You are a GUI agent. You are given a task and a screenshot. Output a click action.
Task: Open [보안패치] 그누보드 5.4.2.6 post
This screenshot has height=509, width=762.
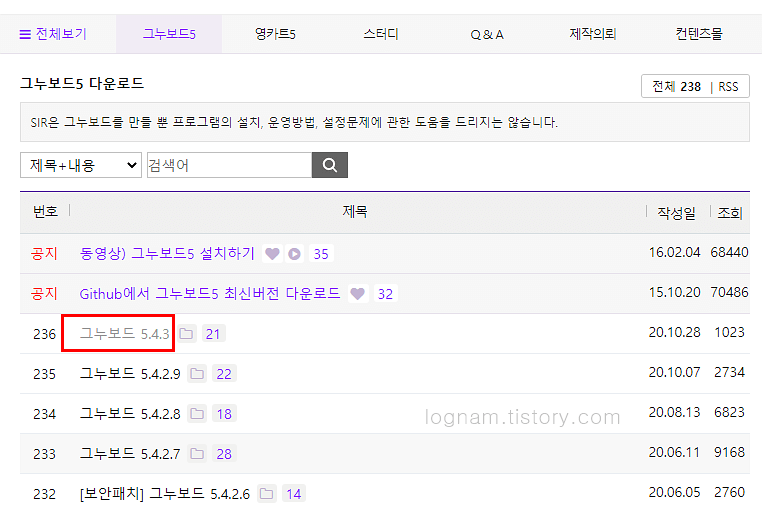tap(165, 493)
